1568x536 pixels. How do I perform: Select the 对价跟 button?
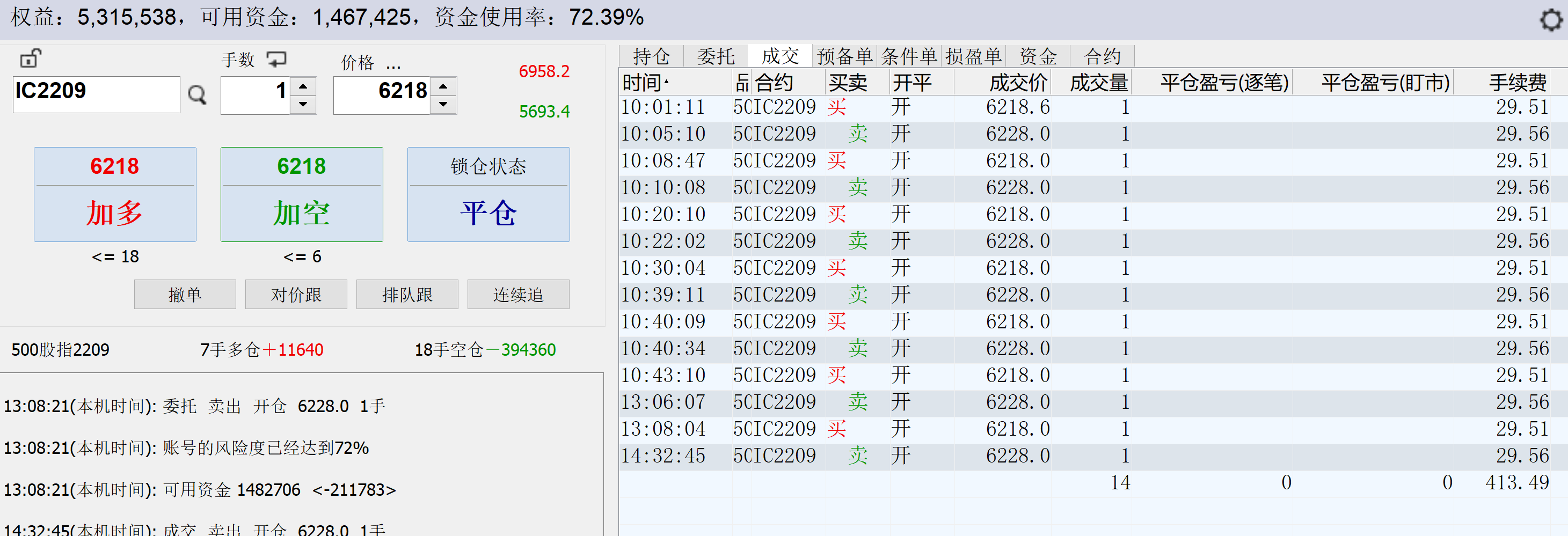pyautogui.click(x=296, y=295)
